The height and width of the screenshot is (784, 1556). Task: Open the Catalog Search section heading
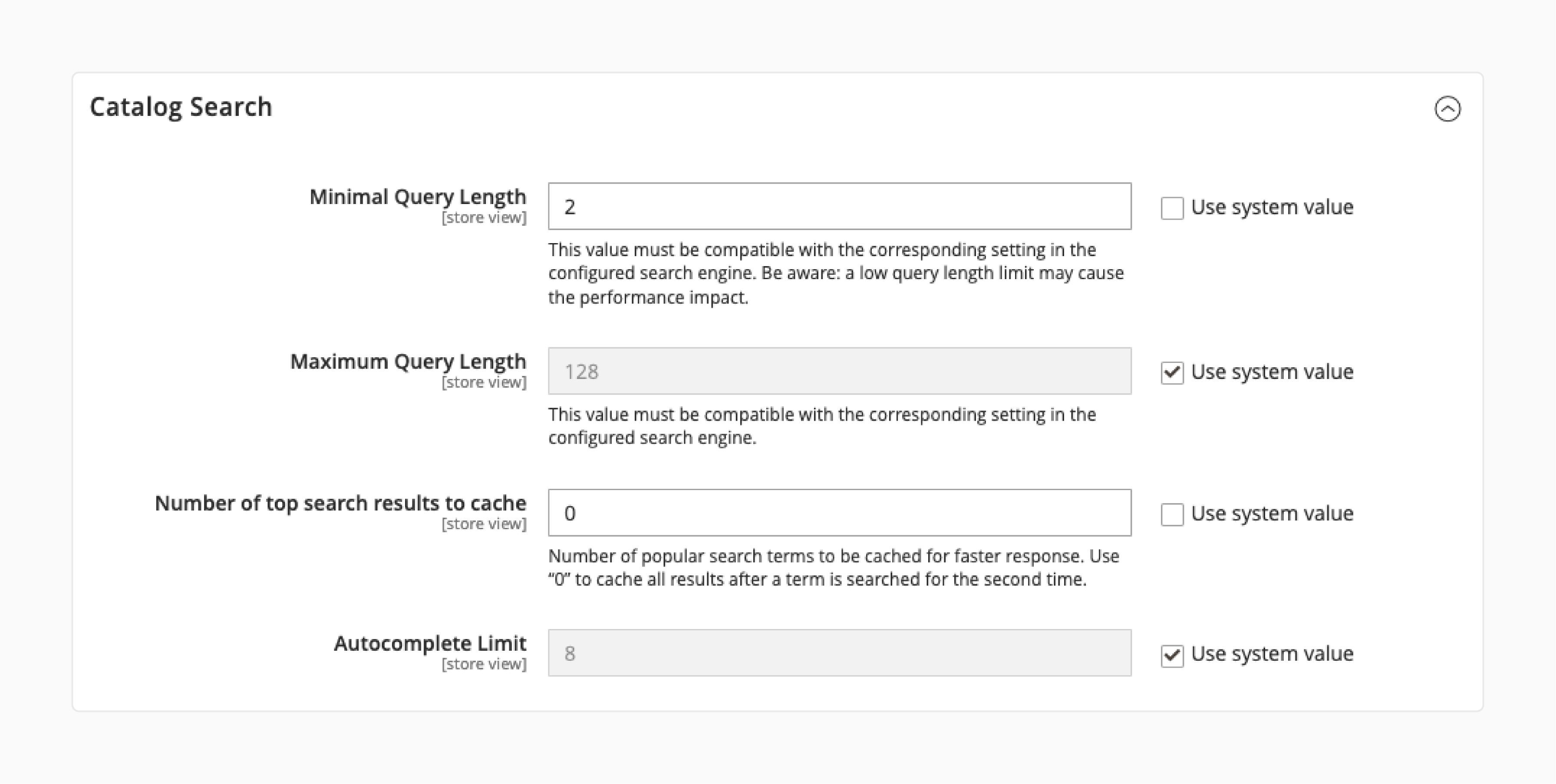pyautogui.click(x=181, y=107)
